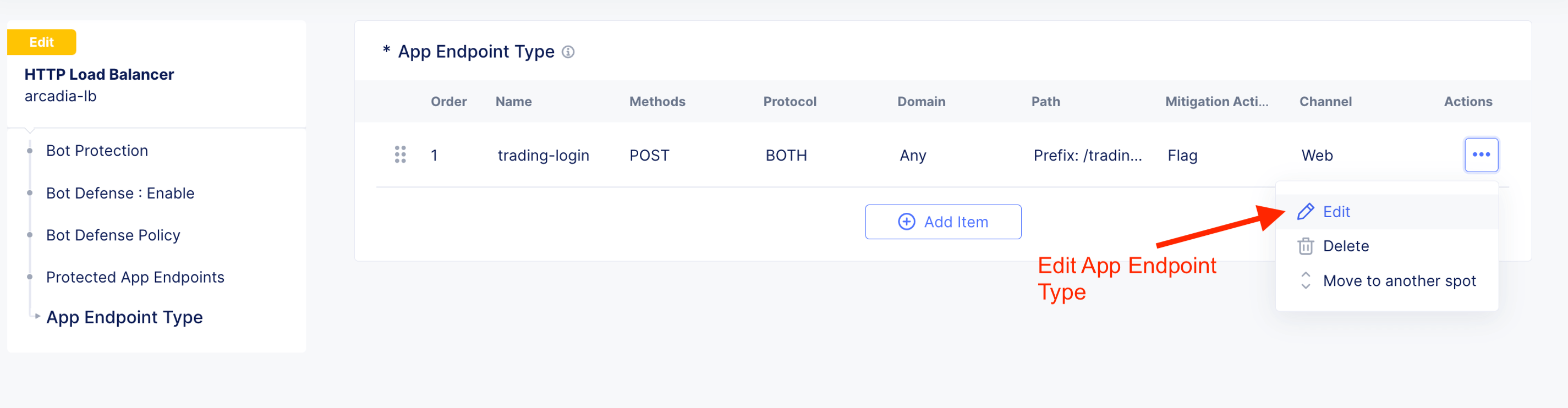Open Bot Defense : Enable section

coord(120,194)
